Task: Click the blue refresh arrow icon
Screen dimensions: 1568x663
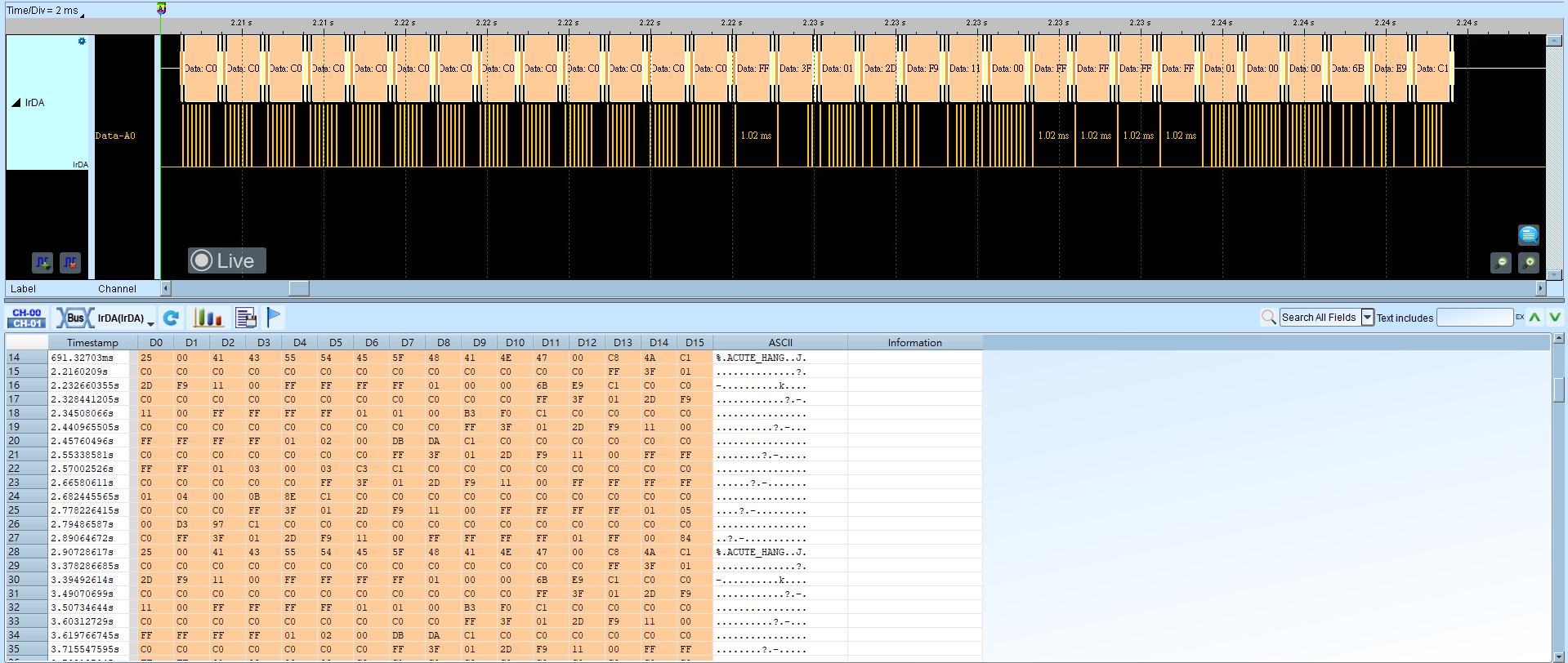Action: (171, 318)
